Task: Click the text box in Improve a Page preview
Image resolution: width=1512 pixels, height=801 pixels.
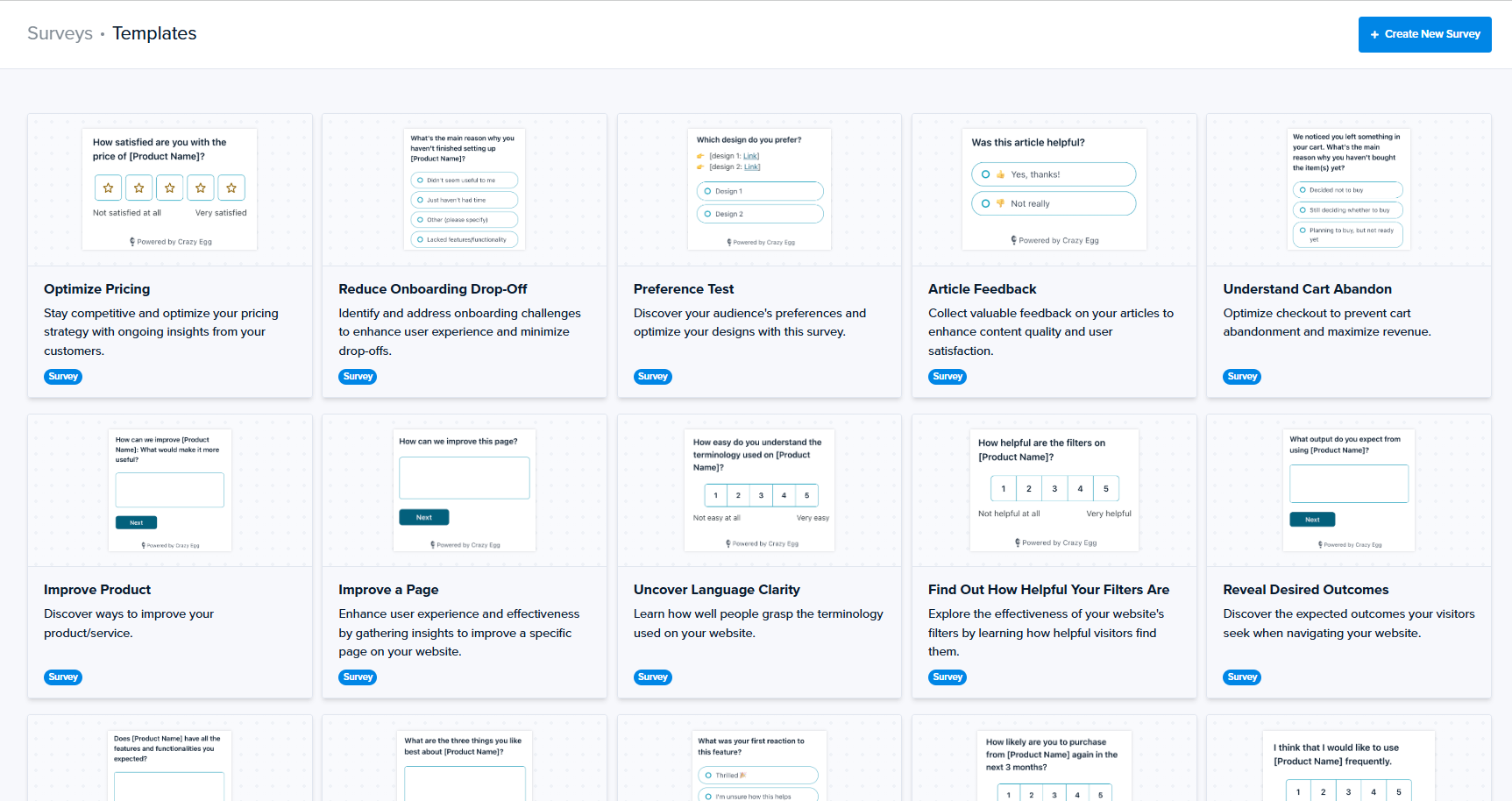Action: [465, 478]
